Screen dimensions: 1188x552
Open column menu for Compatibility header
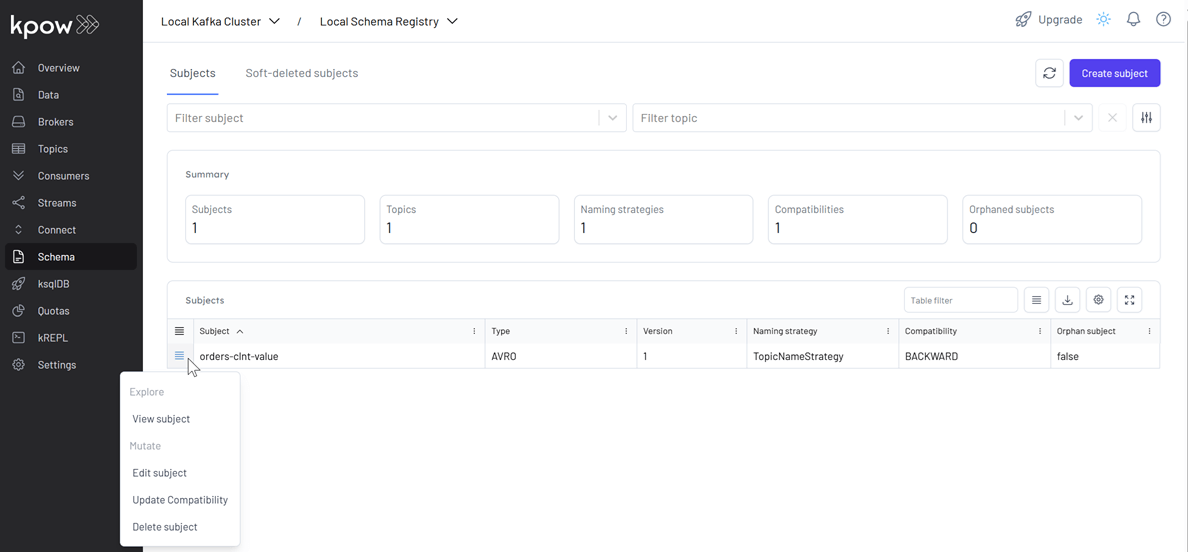(1040, 331)
